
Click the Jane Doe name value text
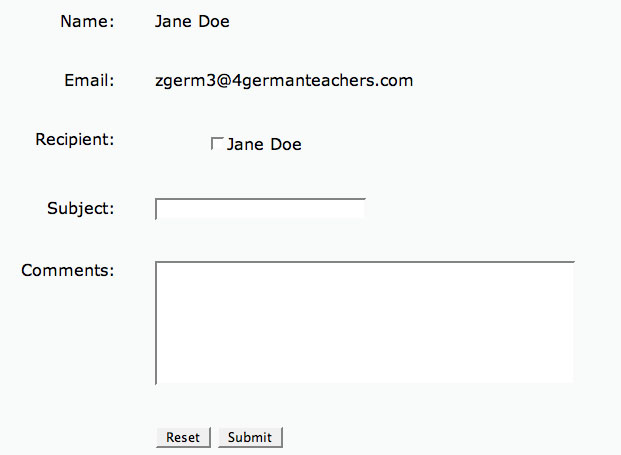coord(192,21)
